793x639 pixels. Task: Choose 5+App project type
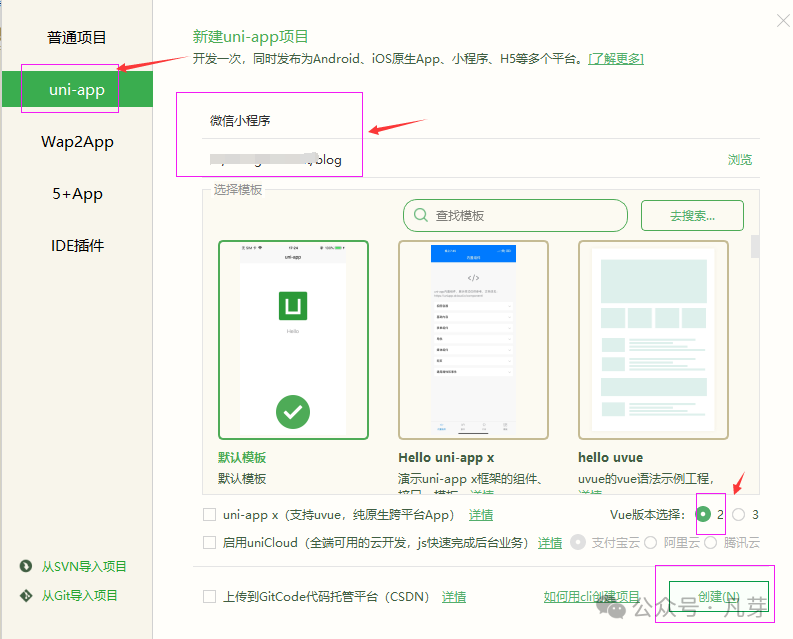[x=77, y=194]
